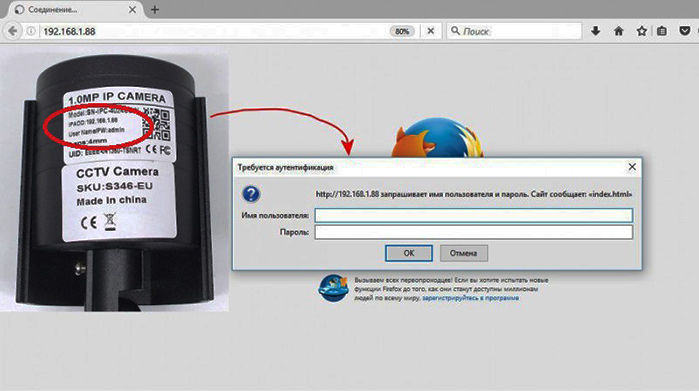Close the authentication dialog
The width and height of the screenshot is (699, 391).
(632, 167)
